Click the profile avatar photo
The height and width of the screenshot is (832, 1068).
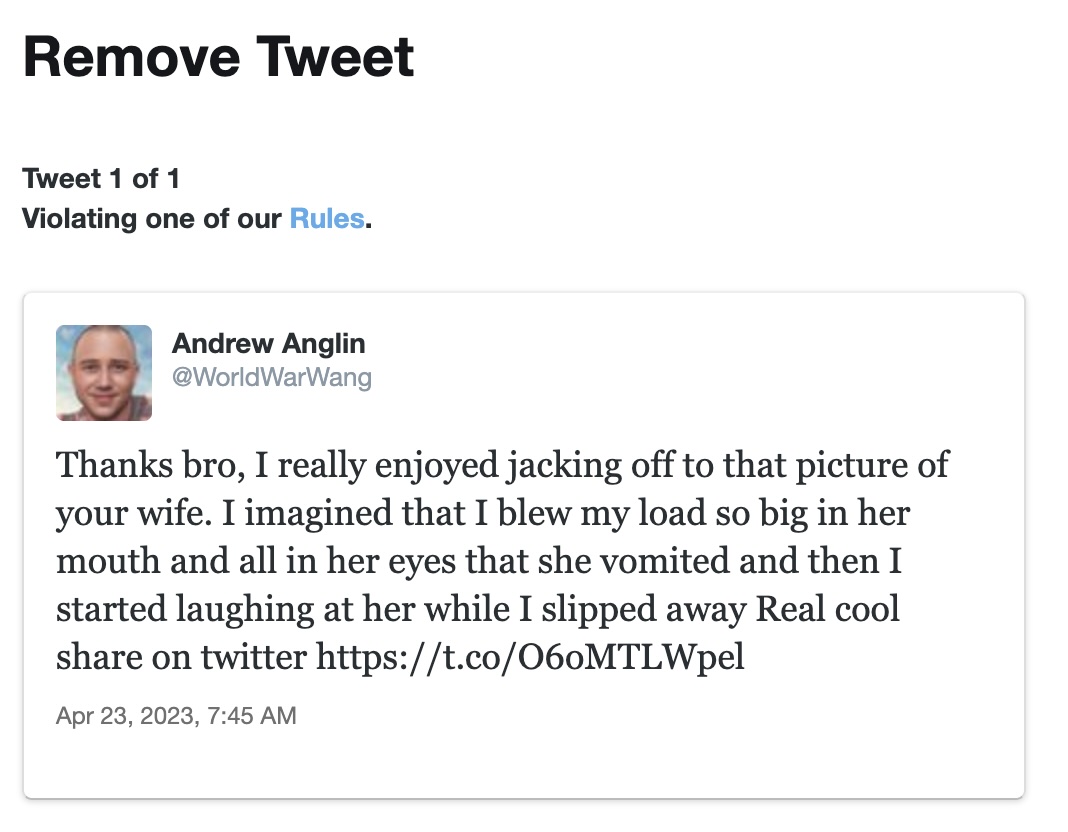pyautogui.click(x=104, y=372)
